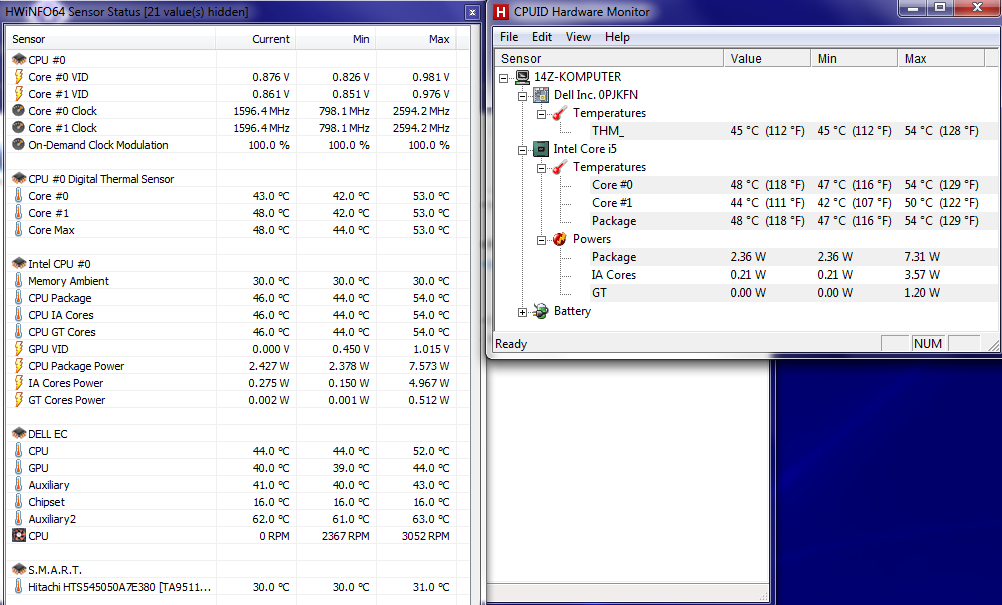The image size is (1002, 605).
Task: Click the Hitachi drive thermometer icon
Action: tap(19, 586)
